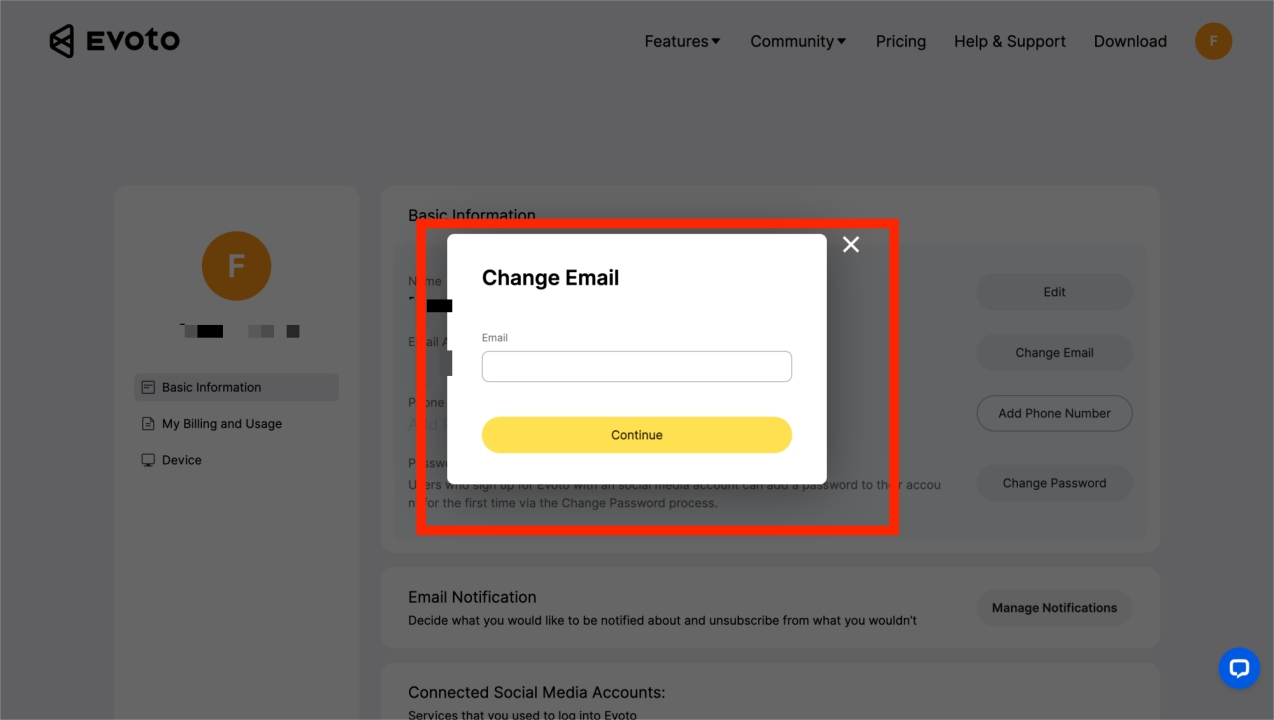Click the Change Password button
1274x720 pixels.
[1054, 483]
